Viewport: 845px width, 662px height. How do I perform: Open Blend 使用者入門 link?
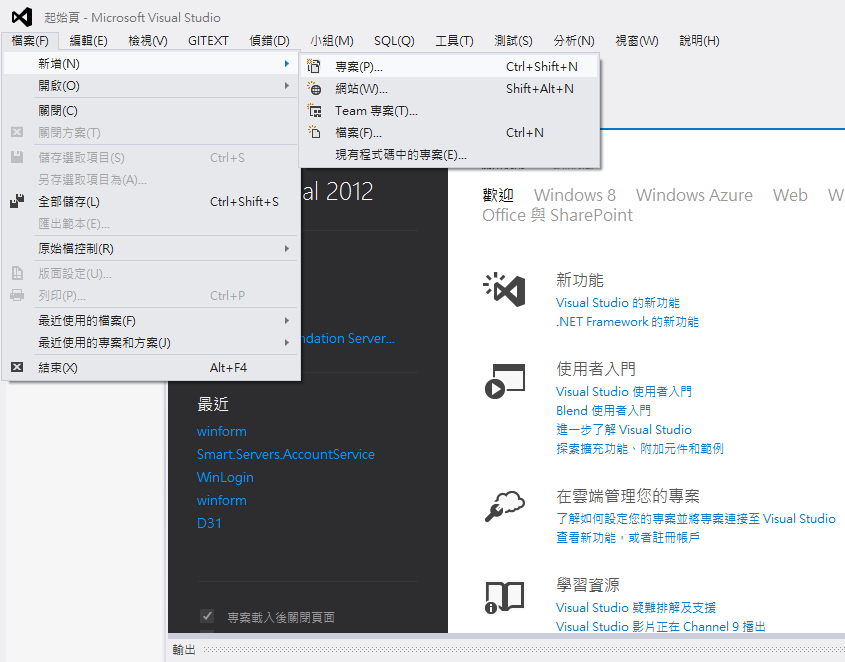point(603,411)
